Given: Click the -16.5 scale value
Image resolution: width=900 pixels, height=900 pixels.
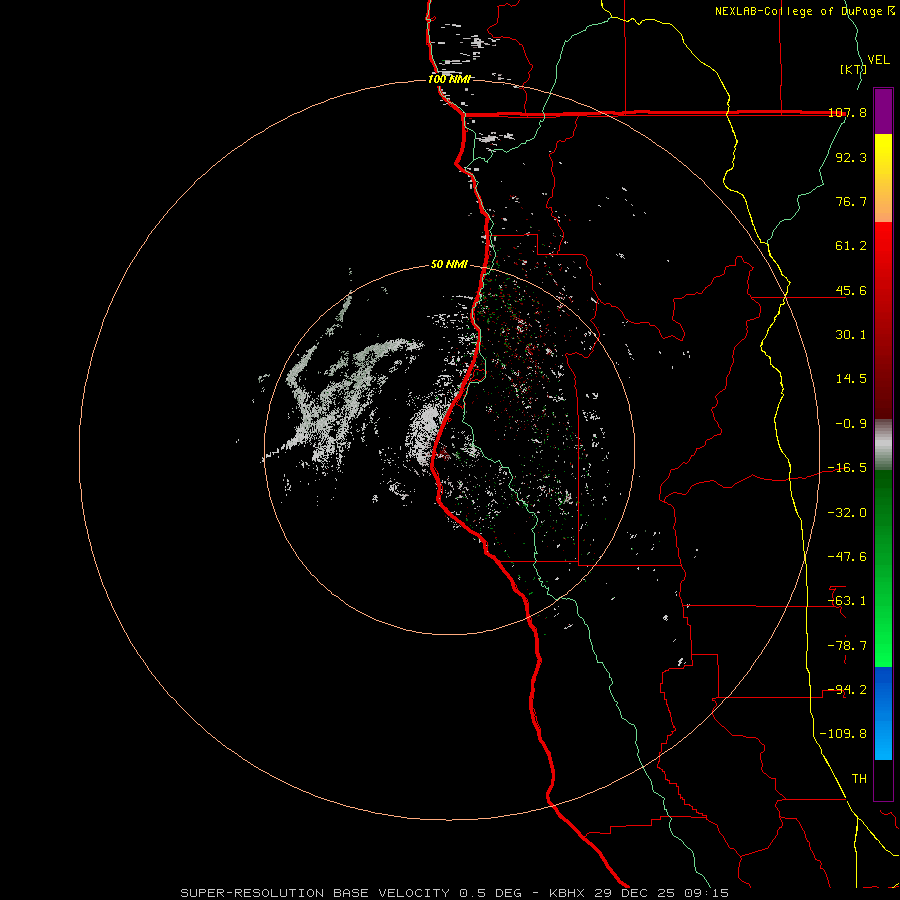Looking at the screenshot, I should point(847,468).
